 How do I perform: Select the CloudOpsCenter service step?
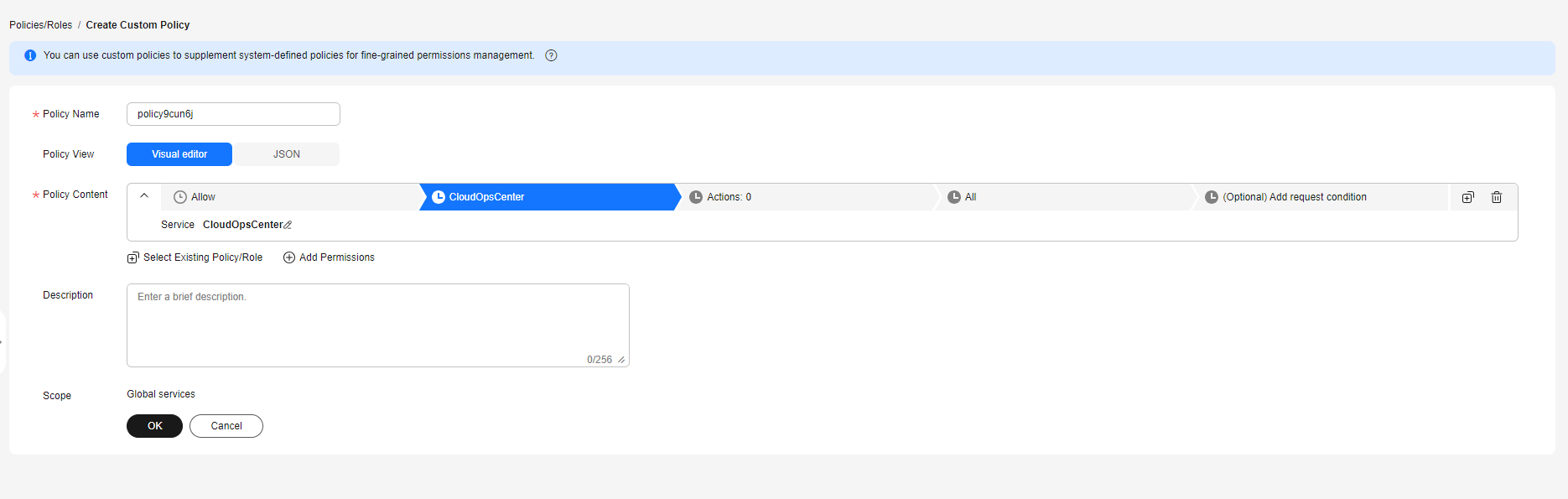tap(548, 197)
